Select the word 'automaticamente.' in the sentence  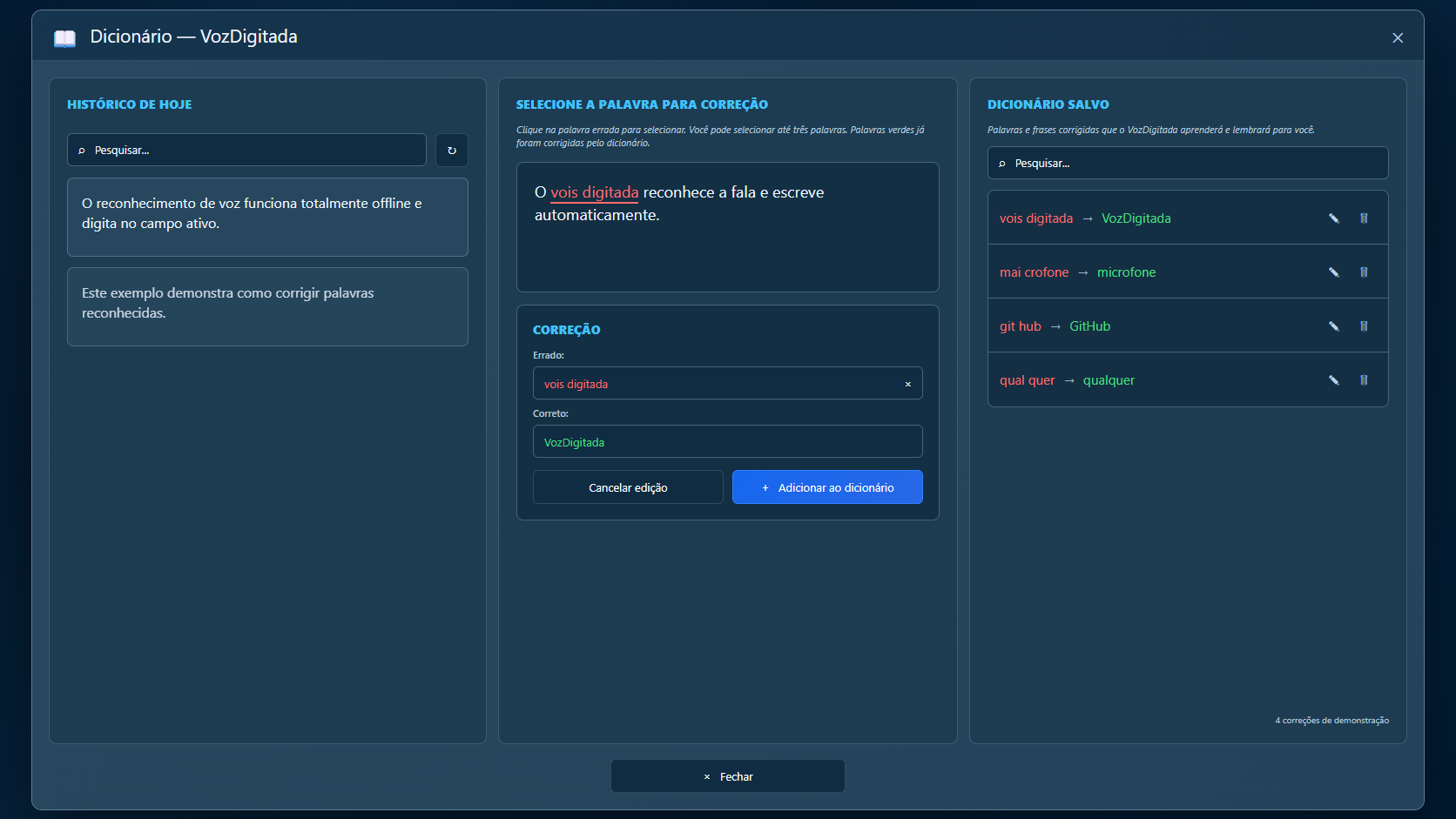pos(597,215)
